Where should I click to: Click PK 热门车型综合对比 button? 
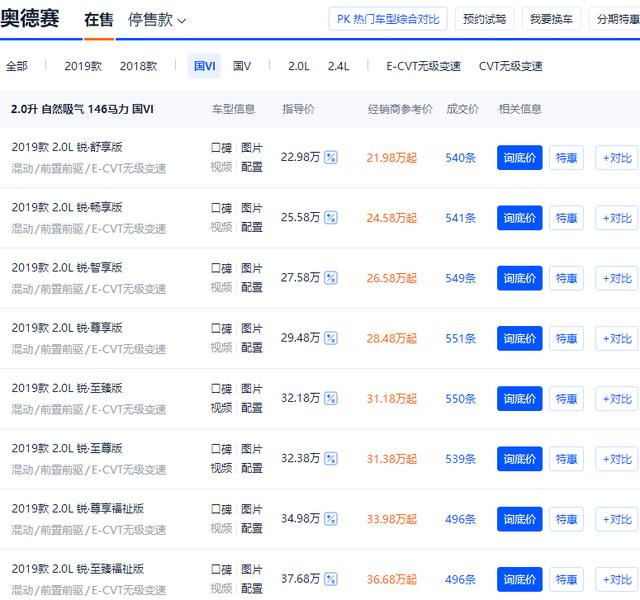(x=388, y=19)
